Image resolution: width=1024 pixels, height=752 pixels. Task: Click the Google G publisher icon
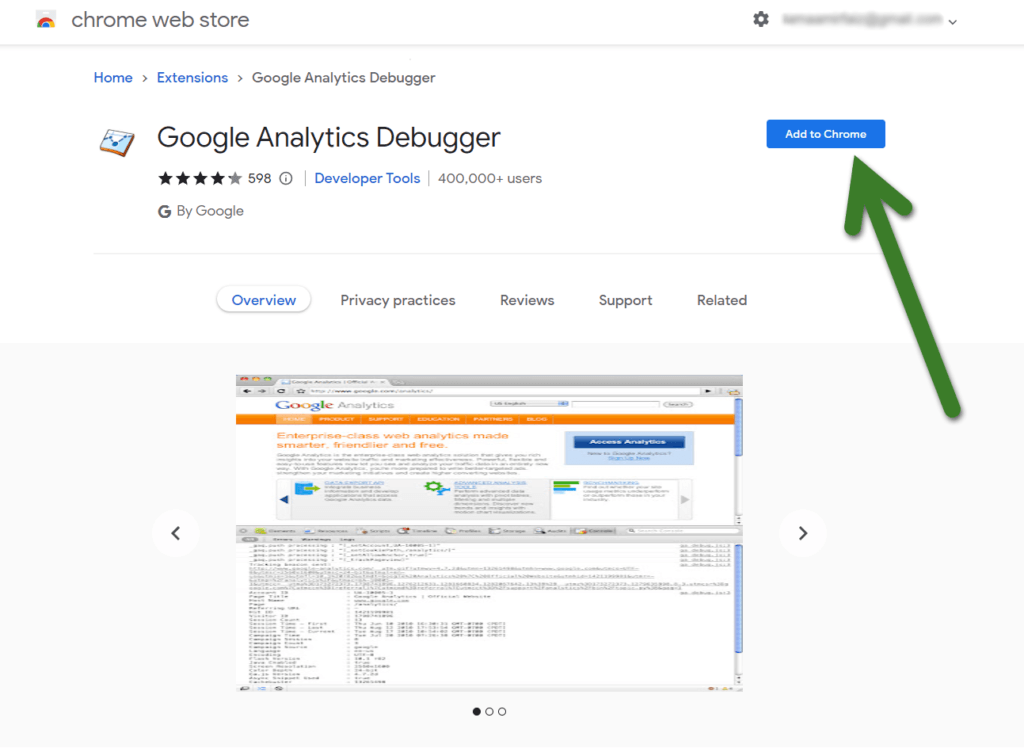point(165,212)
